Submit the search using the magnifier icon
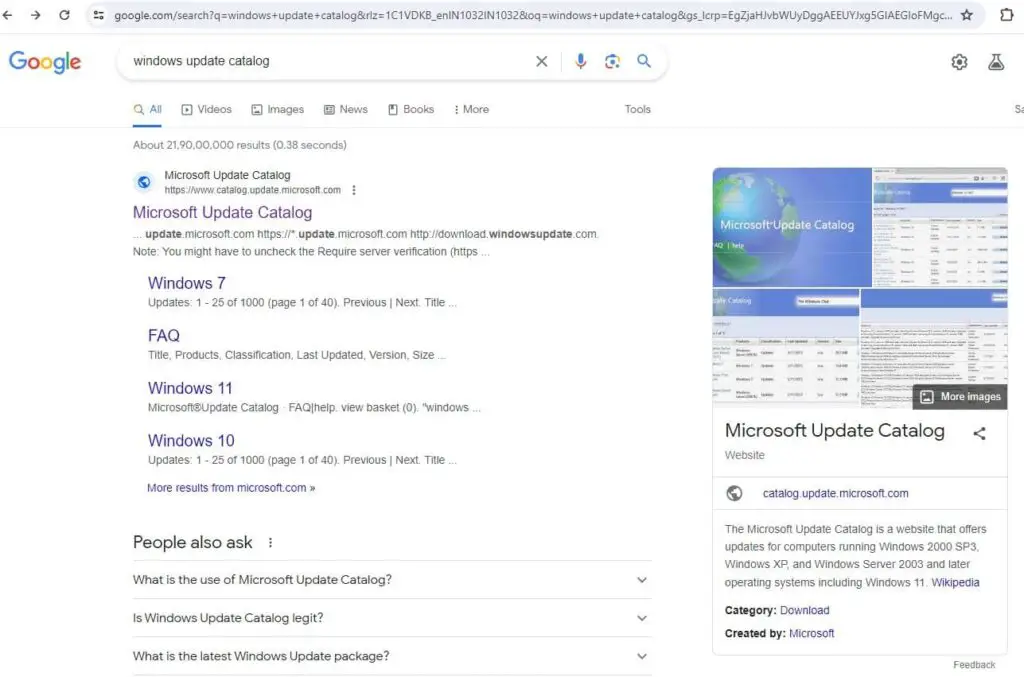Viewport: 1024px width, 677px height. pos(644,61)
